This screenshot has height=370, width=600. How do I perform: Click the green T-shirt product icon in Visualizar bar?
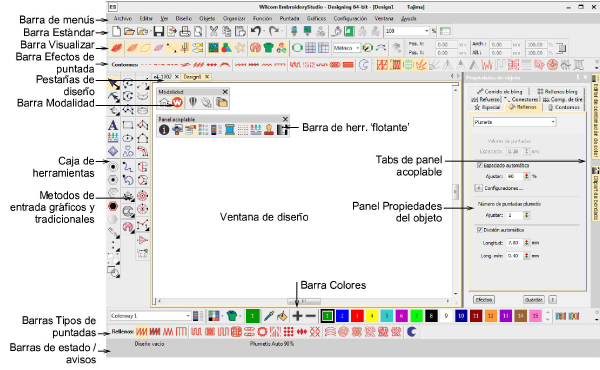tap(269, 48)
